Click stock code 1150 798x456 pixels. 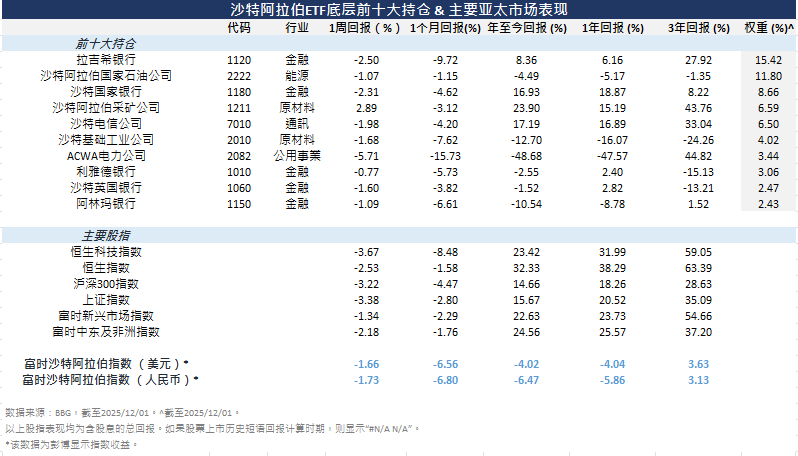[x=239, y=204]
